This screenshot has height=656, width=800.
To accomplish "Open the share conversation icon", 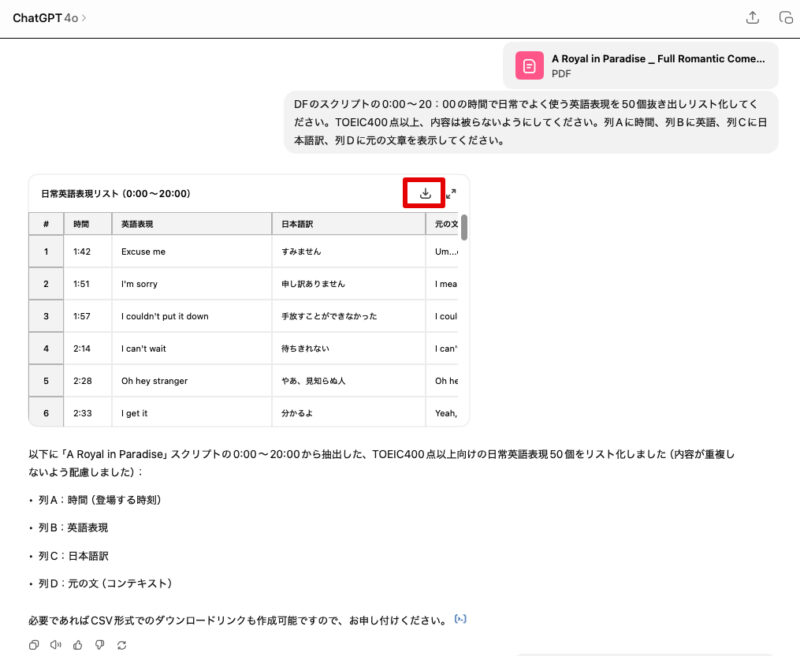I will click(x=752, y=17).
